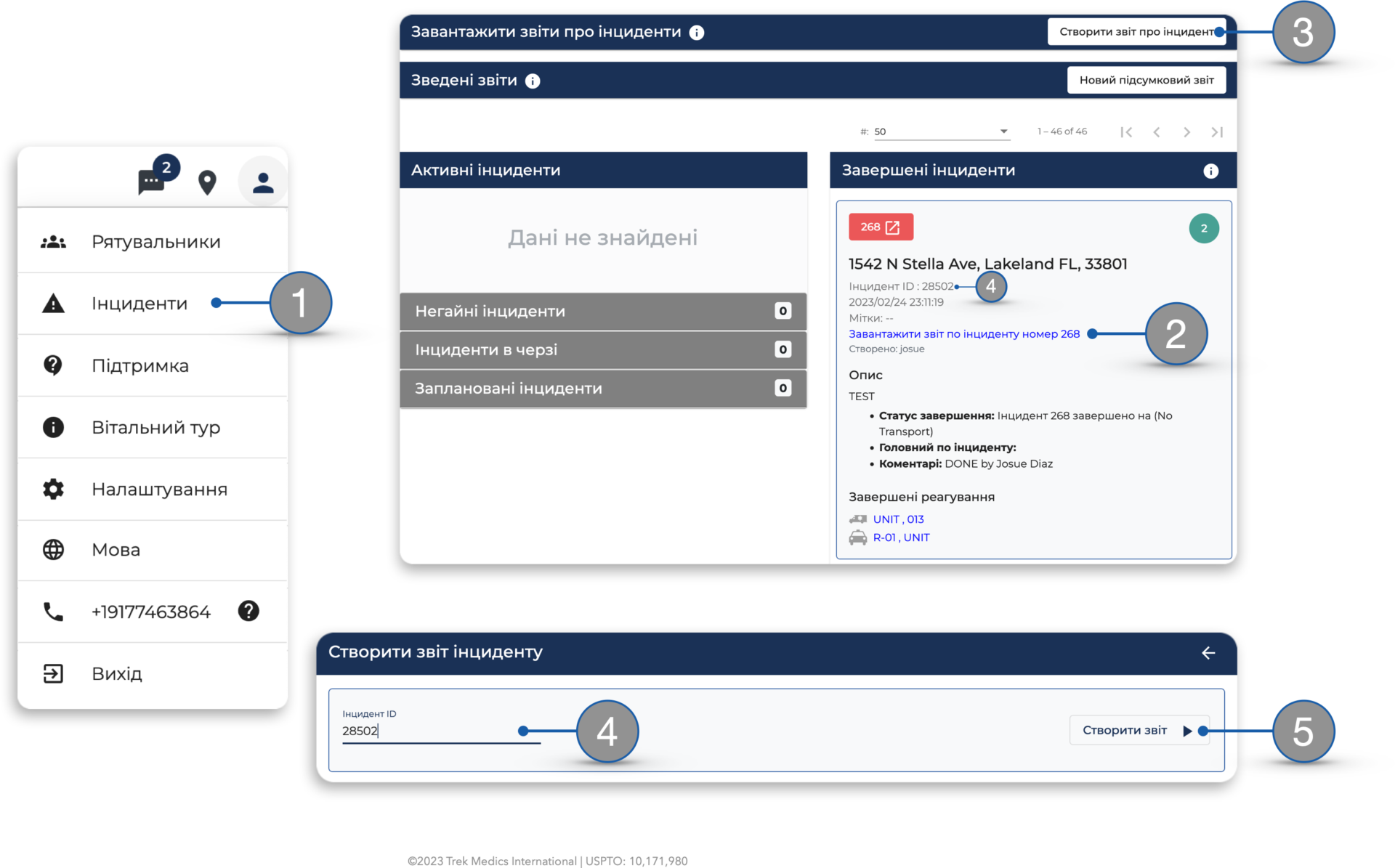The width and height of the screenshot is (1395, 868).
Task: Expand Негайні інциденти section
Action: pos(602,311)
